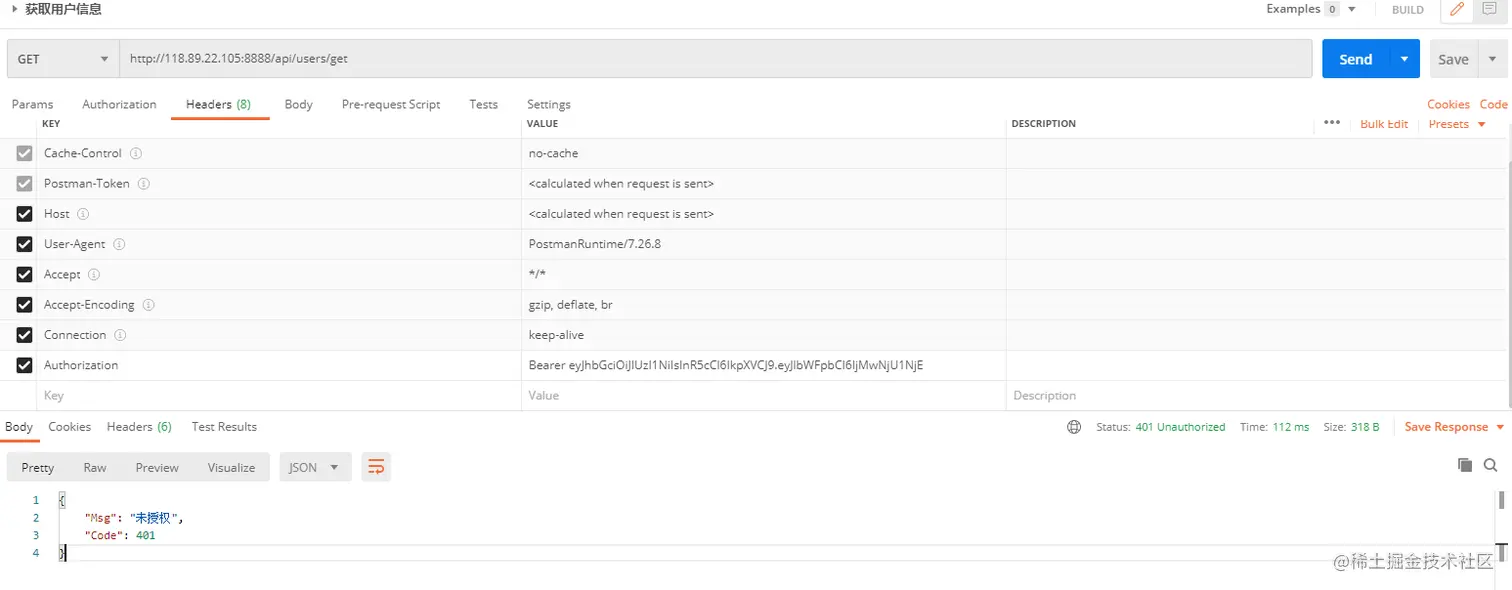Switch to BUILD mode
The height and width of the screenshot is (590, 1512).
tap(1407, 10)
